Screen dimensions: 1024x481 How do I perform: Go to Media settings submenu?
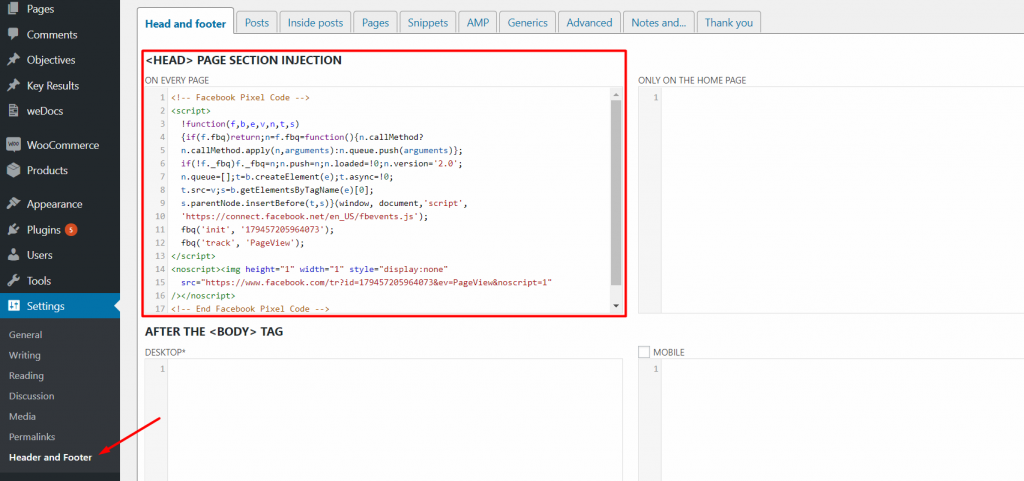[22, 416]
